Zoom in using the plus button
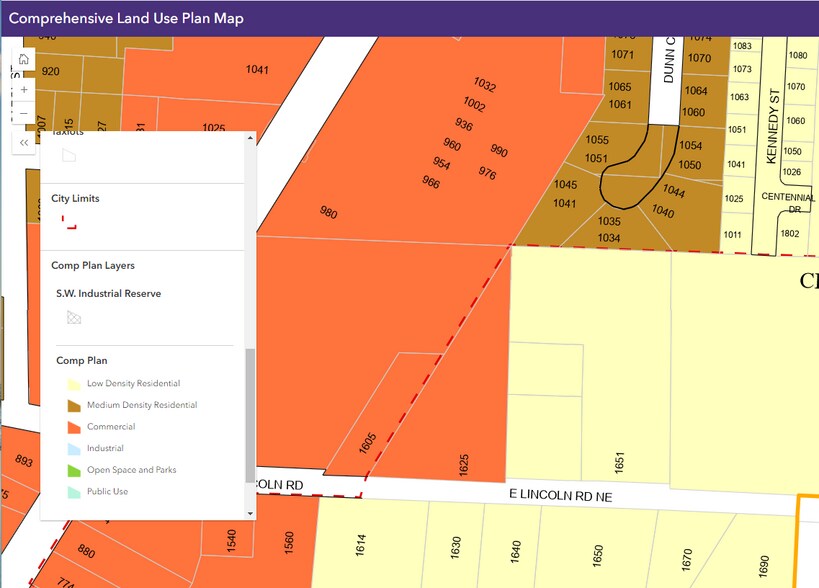The image size is (819, 588). click(24, 90)
